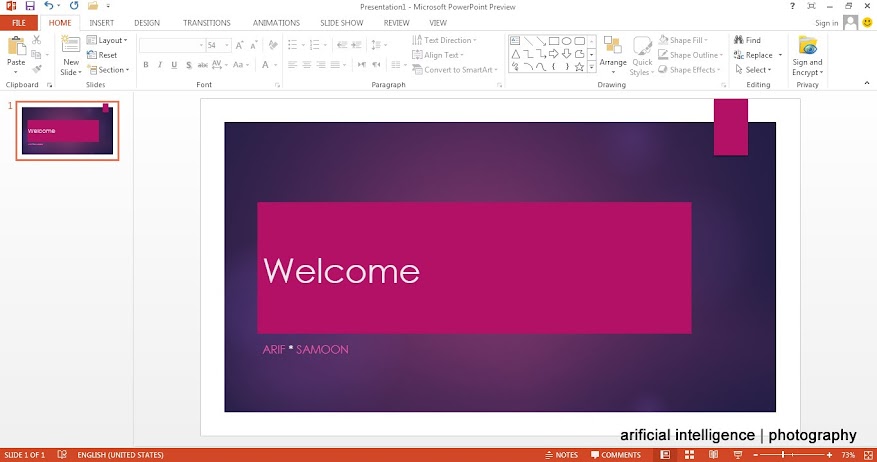The image size is (877, 462).
Task: Start Slide Show from status bar icon
Action: click(738, 455)
